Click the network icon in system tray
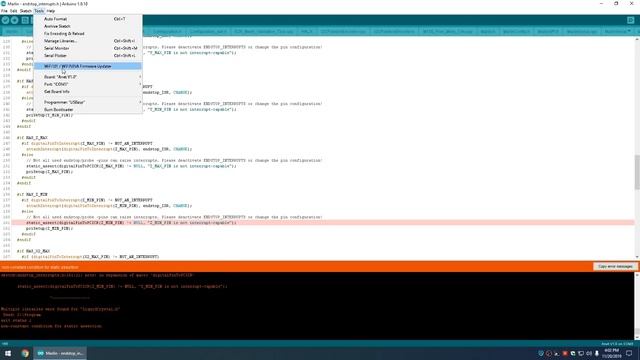This screenshot has width=640, height=360. (x=581, y=353)
